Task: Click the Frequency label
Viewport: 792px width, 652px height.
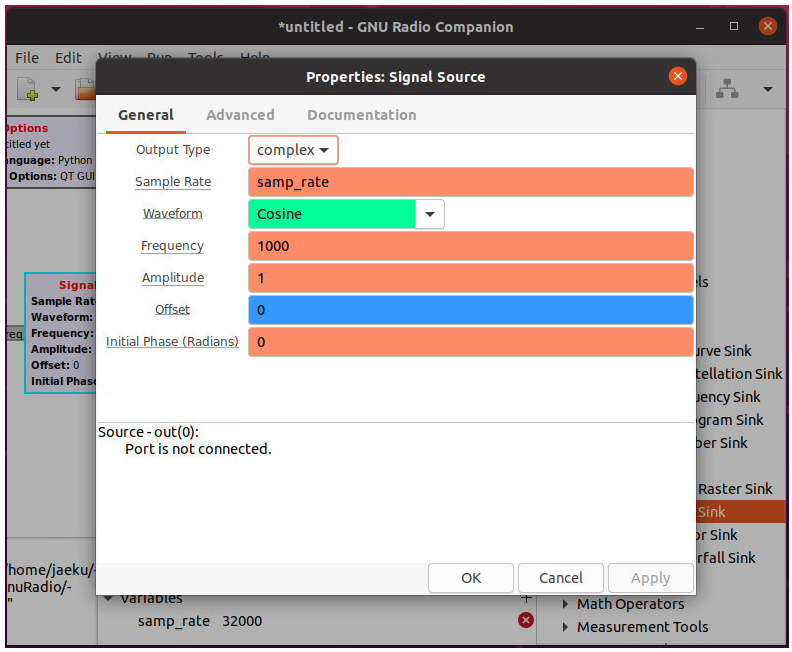Action: (x=172, y=246)
